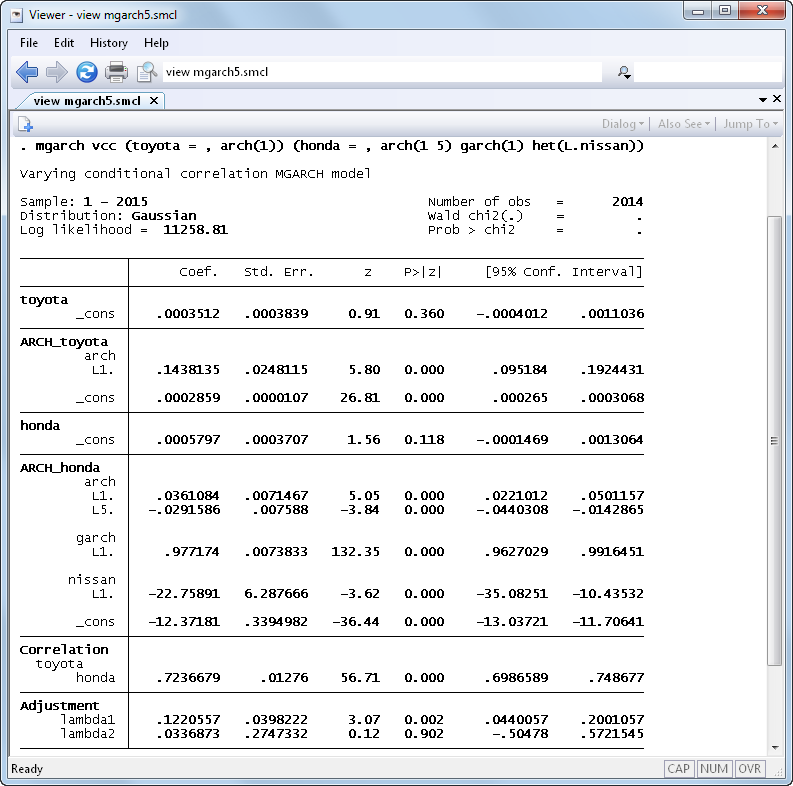
Task: Click the L5. arch row label
Action: (103, 510)
